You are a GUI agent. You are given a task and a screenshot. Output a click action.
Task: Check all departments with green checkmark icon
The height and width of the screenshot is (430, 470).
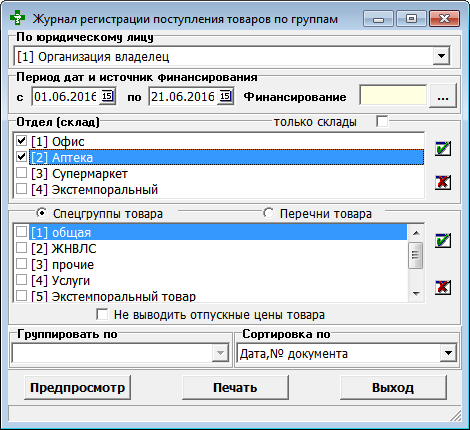click(443, 148)
